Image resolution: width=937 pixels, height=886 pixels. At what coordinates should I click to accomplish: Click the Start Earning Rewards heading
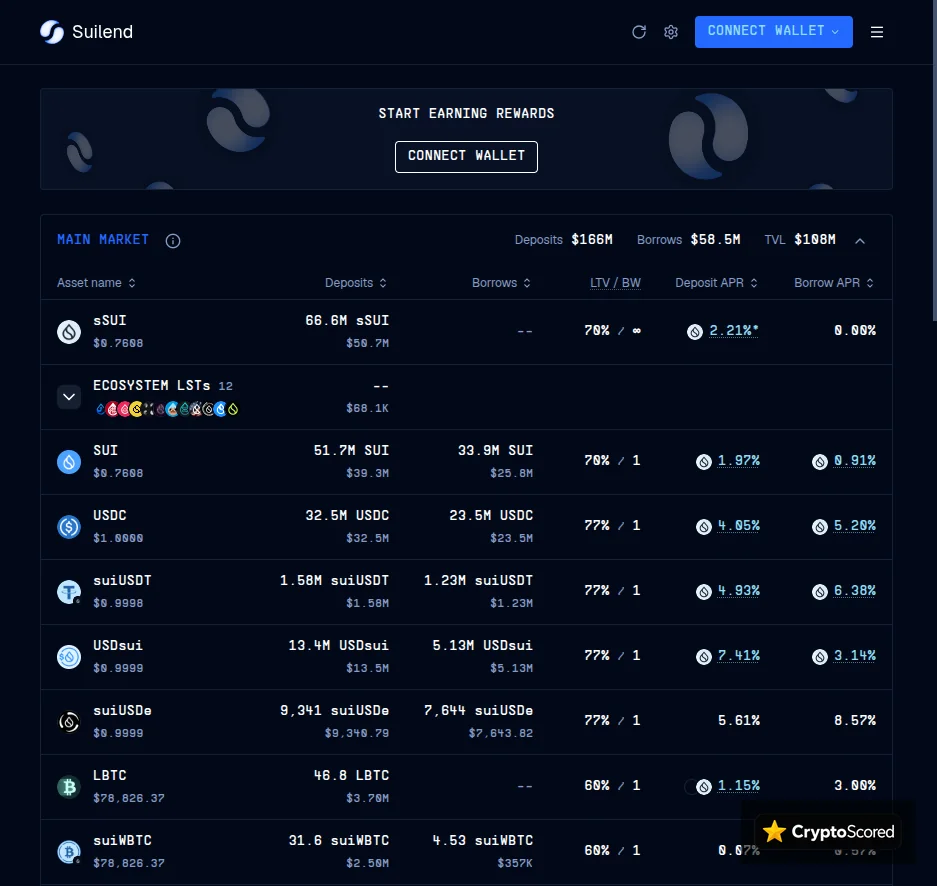click(x=466, y=114)
